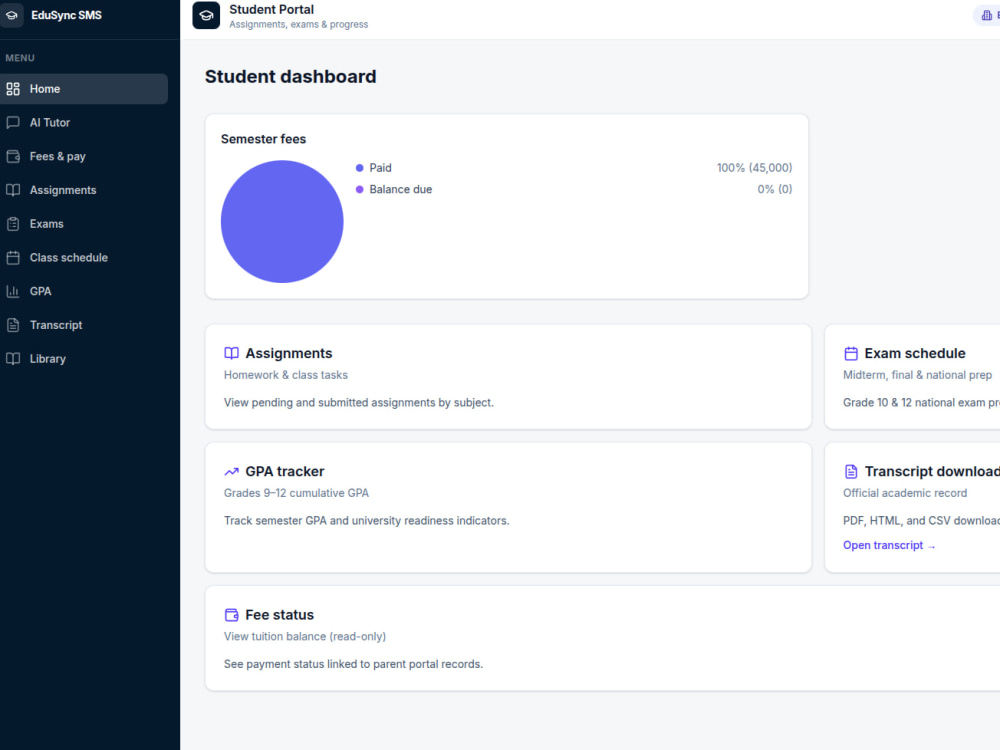The height and width of the screenshot is (750, 1000).
Task: Click the Balance due legend color dot
Action: (x=360, y=189)
